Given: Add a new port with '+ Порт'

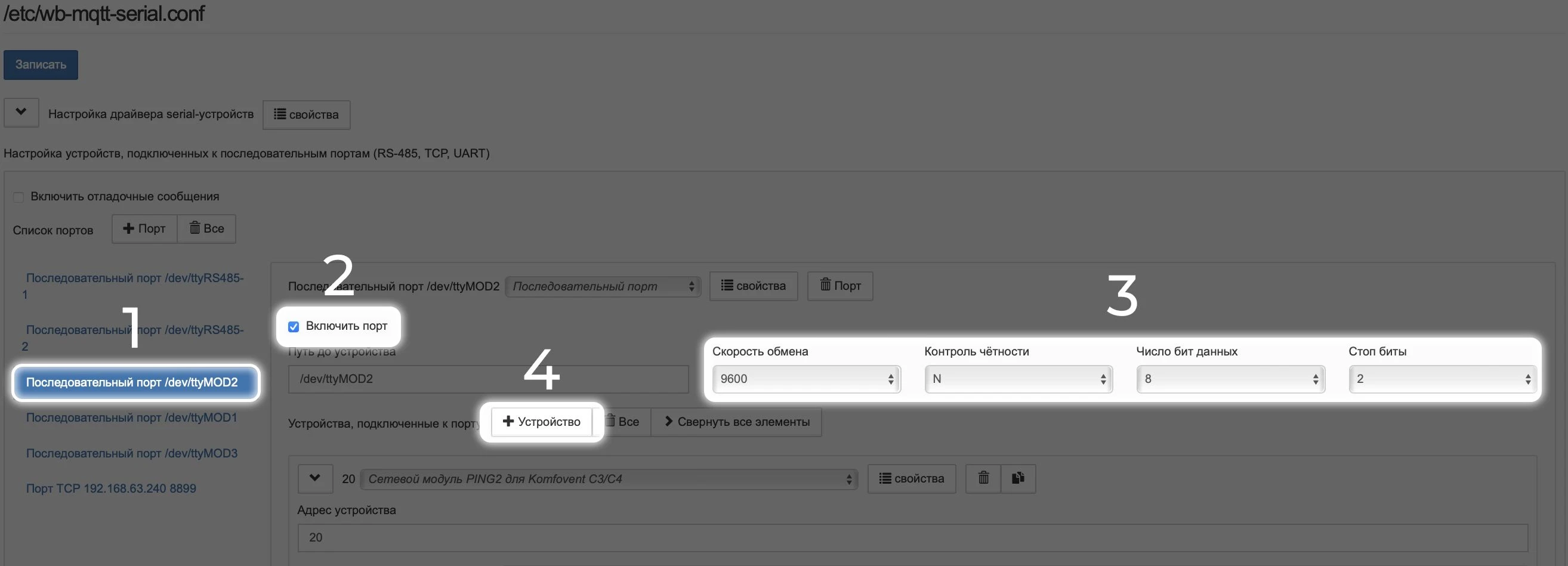Looking at the screenshot, I should [144, 229].
